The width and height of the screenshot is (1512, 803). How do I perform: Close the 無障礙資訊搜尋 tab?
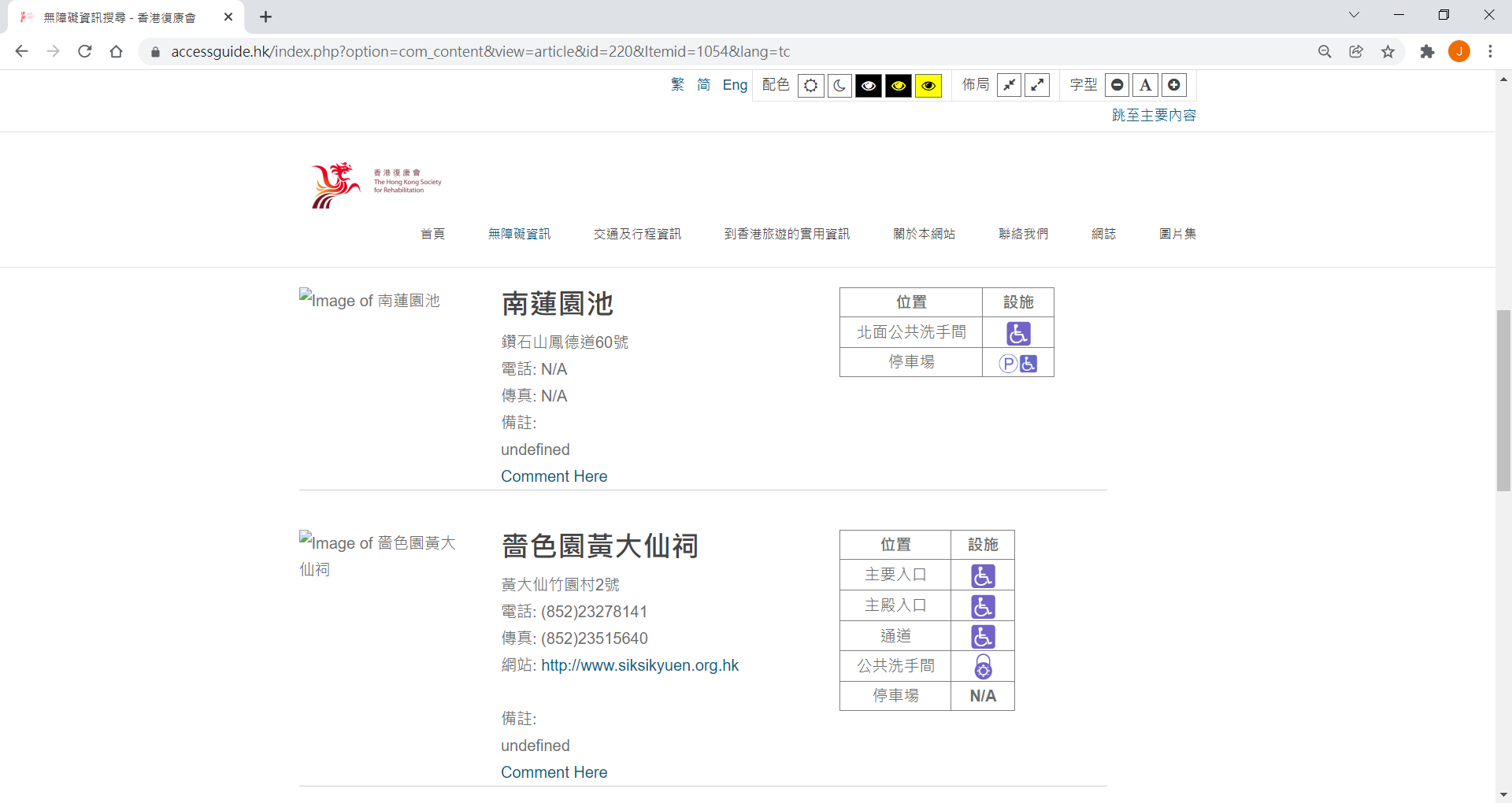pos(228,17)
